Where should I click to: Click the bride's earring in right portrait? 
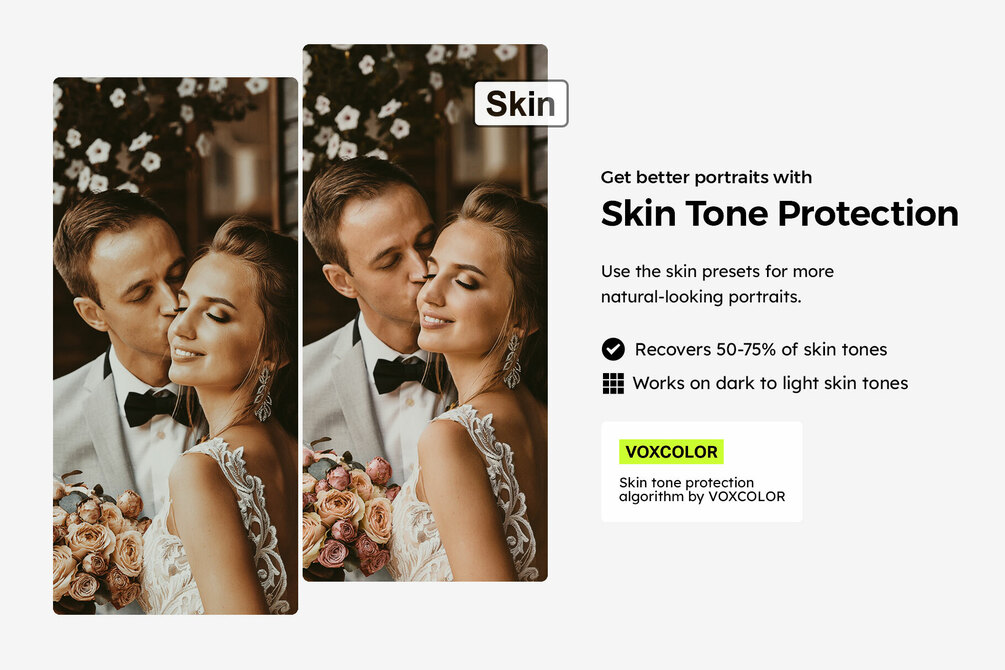click(512, 362)
